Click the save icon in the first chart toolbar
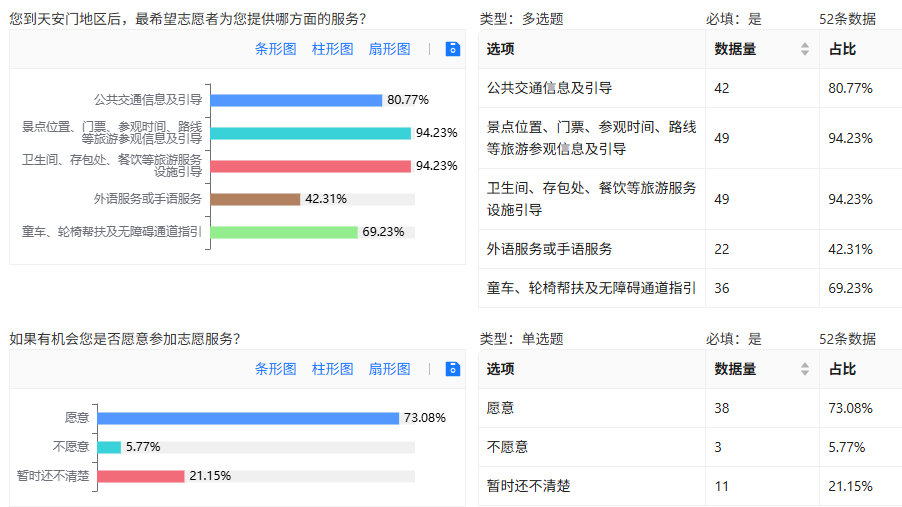Image resolution: width=902 pixels, height=507 pixels. [453, 49]
